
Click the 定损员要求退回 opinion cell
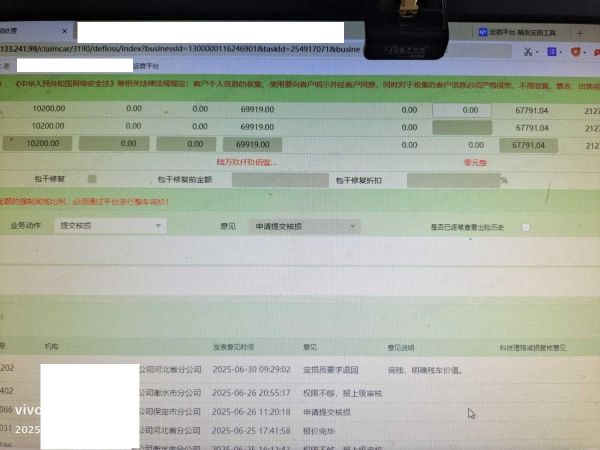[x=331, y=370]
